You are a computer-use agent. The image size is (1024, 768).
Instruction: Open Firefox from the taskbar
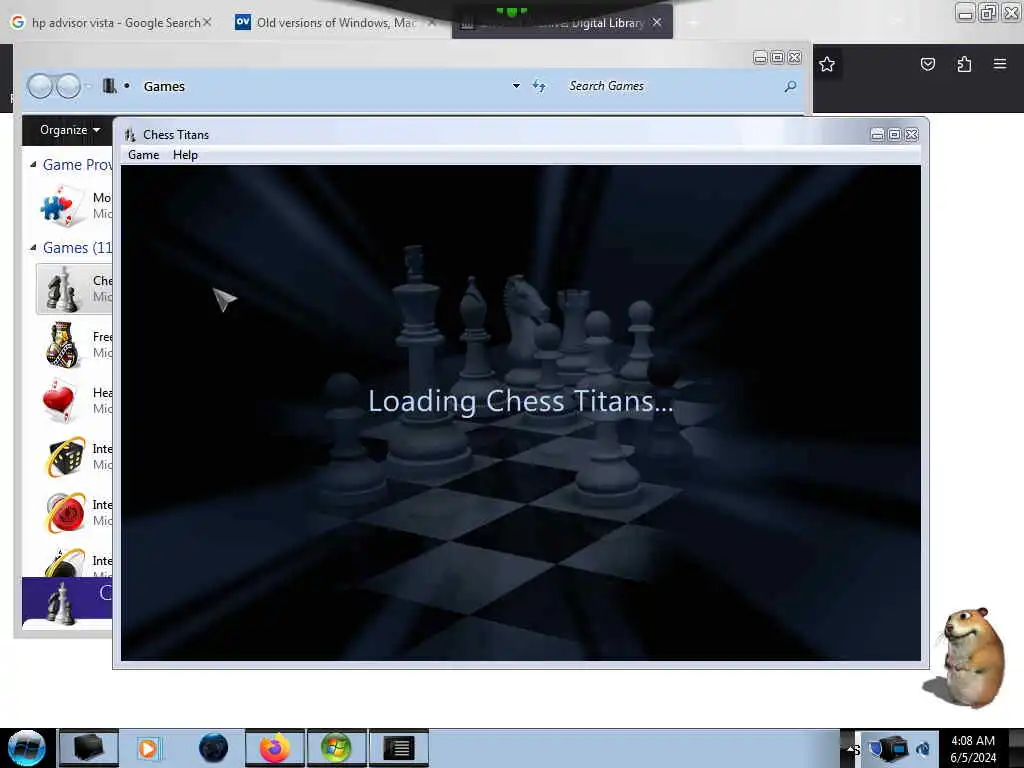point(275,748)
